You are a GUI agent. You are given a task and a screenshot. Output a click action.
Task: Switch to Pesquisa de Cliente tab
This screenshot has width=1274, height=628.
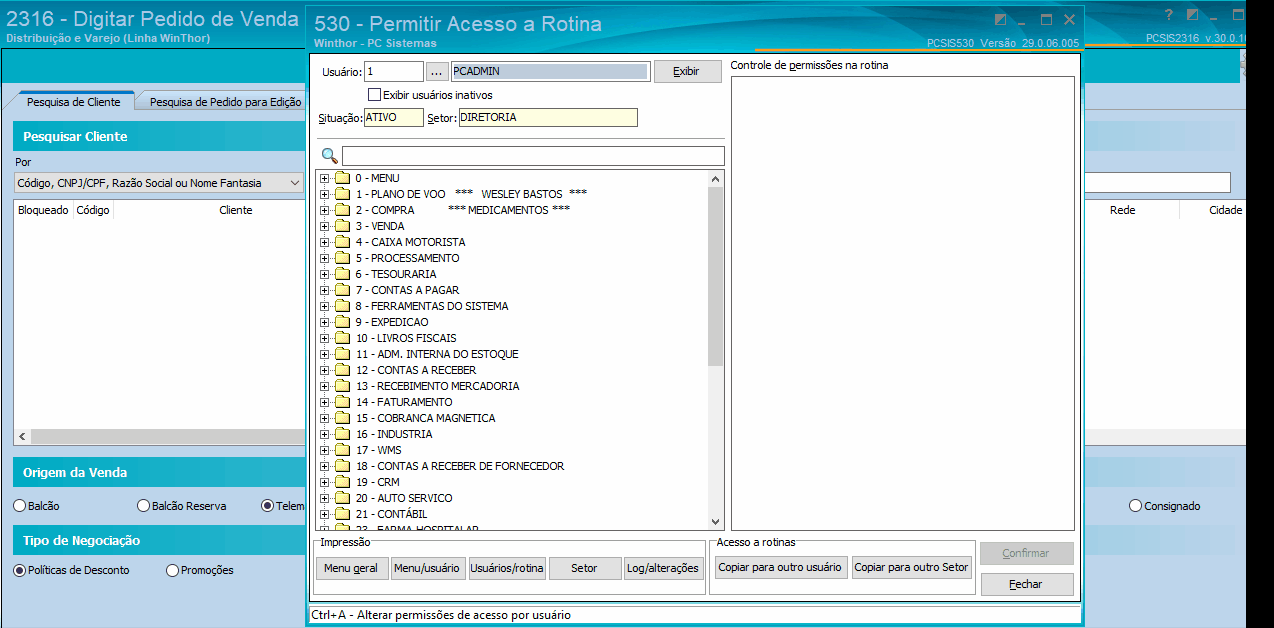tap(73, 102)
